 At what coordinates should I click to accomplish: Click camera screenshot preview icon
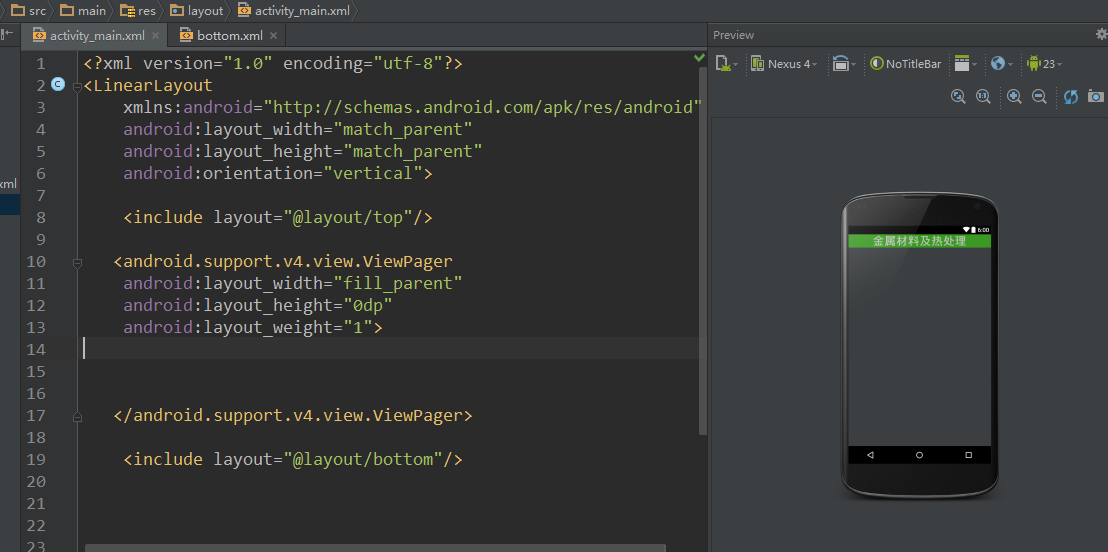tap(1096, 96)
